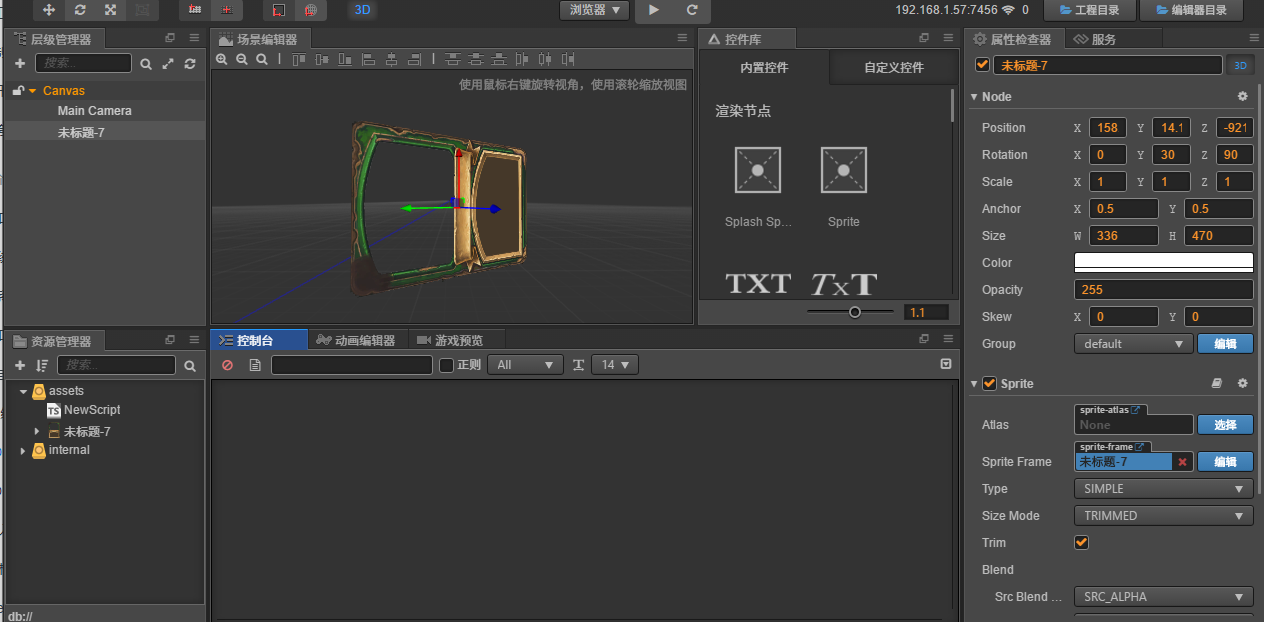This screenshot has width=1264, height=622.
Task: Refresh the hierarchy panel
Action: (x=189, y=63)
